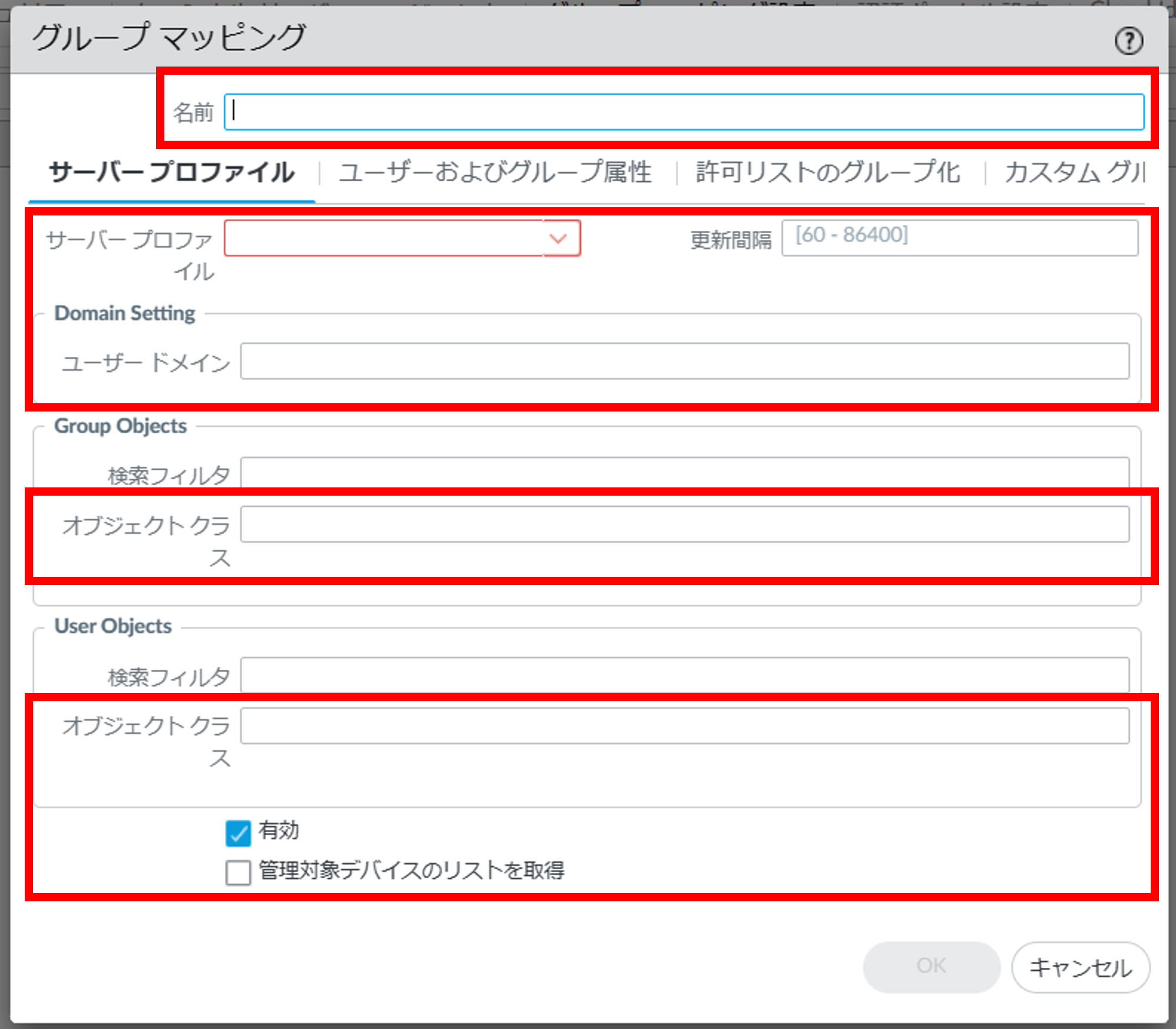Click the グループ マッピング dialog title
This screenshot has width=1176, height=1029.
pos(169,38)
